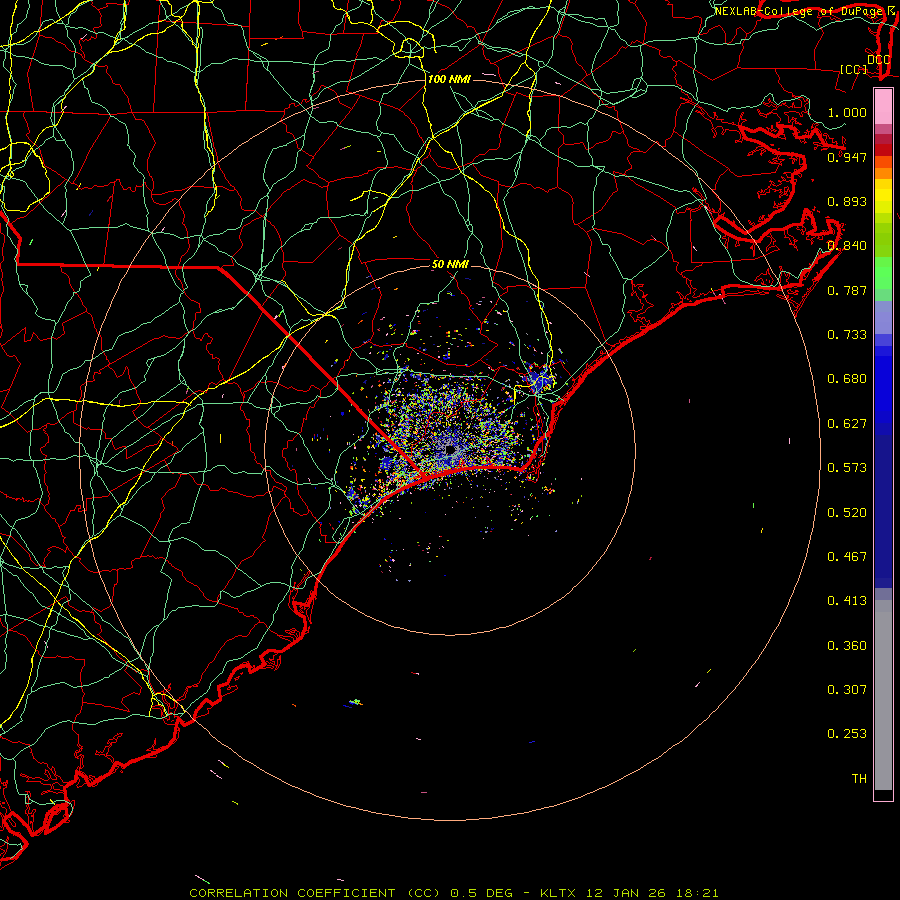Click the 50 NMI range ring label

pyautogui.click(x=450, y=265)
